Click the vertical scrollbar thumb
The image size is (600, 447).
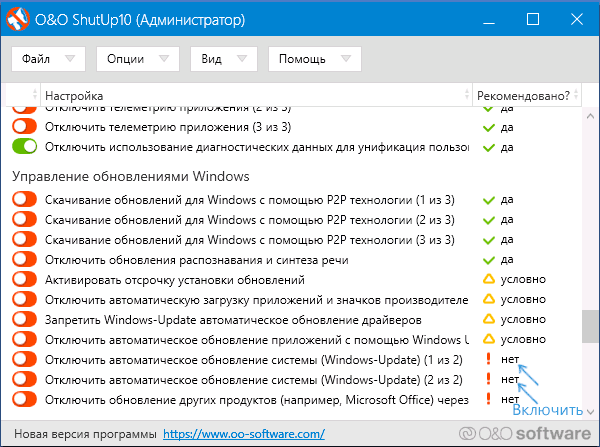pyautogui.click(x=590, y=326)
